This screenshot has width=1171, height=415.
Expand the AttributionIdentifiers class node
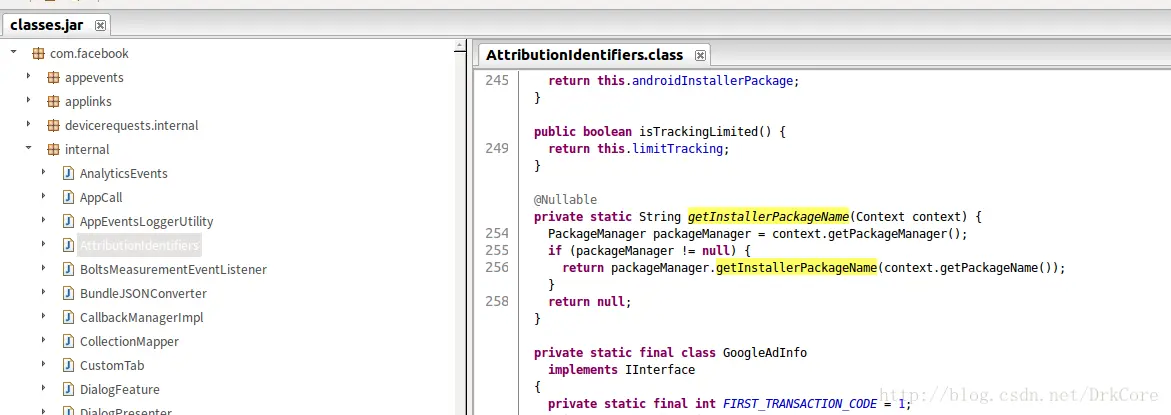pyautogui.click(x=44, y=245)
